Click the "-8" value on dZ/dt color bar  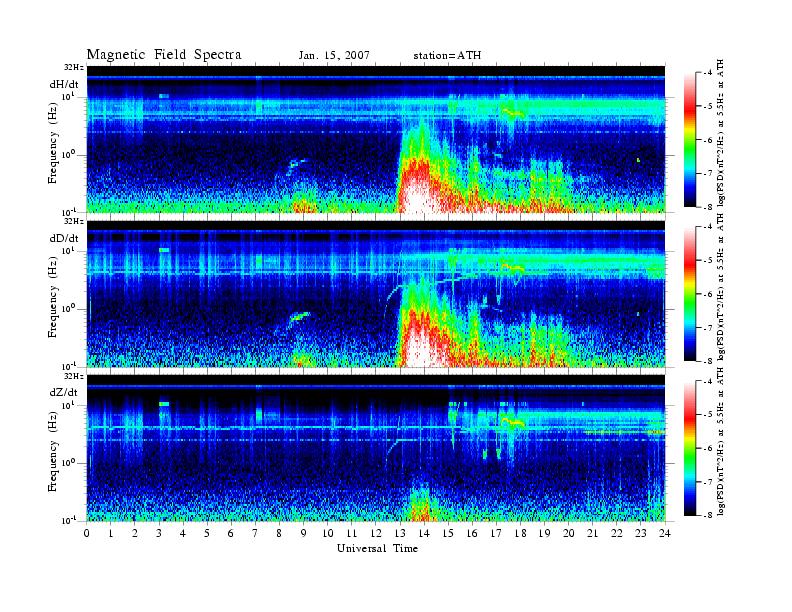(x=708, y=515)
